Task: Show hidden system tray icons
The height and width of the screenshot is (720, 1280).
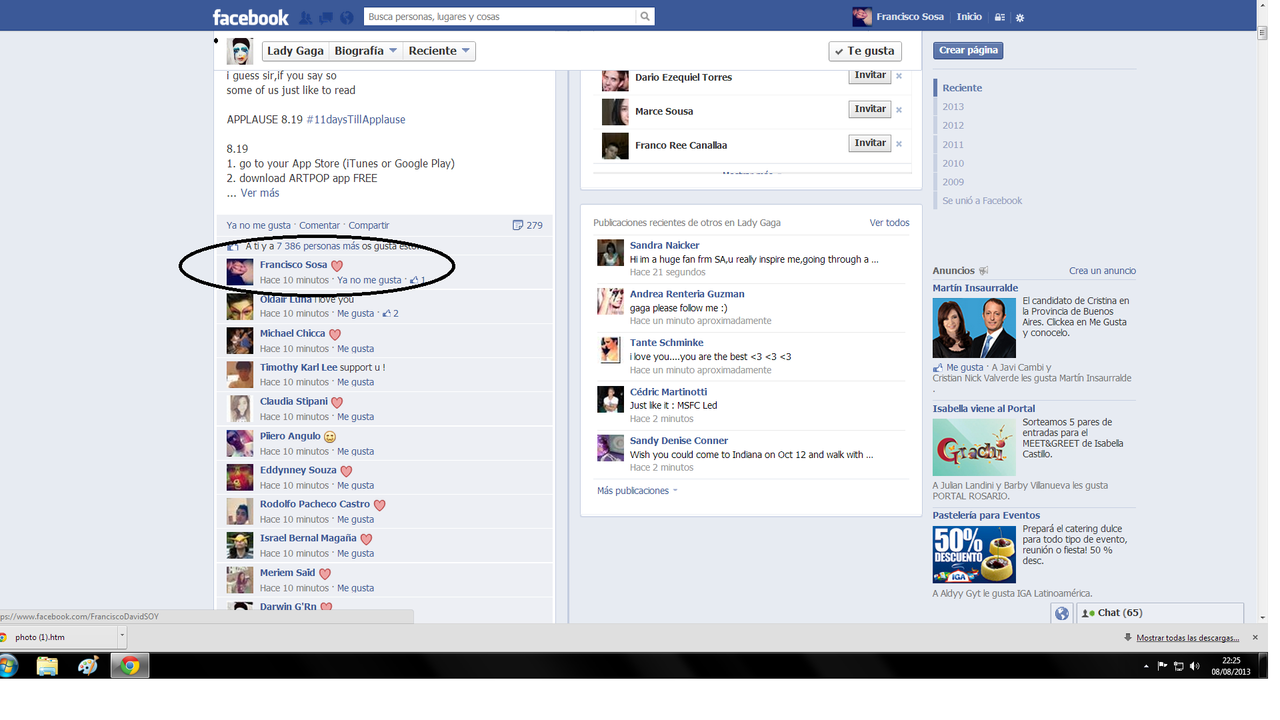Action: pyautogui.click(x=1146, y=666)
